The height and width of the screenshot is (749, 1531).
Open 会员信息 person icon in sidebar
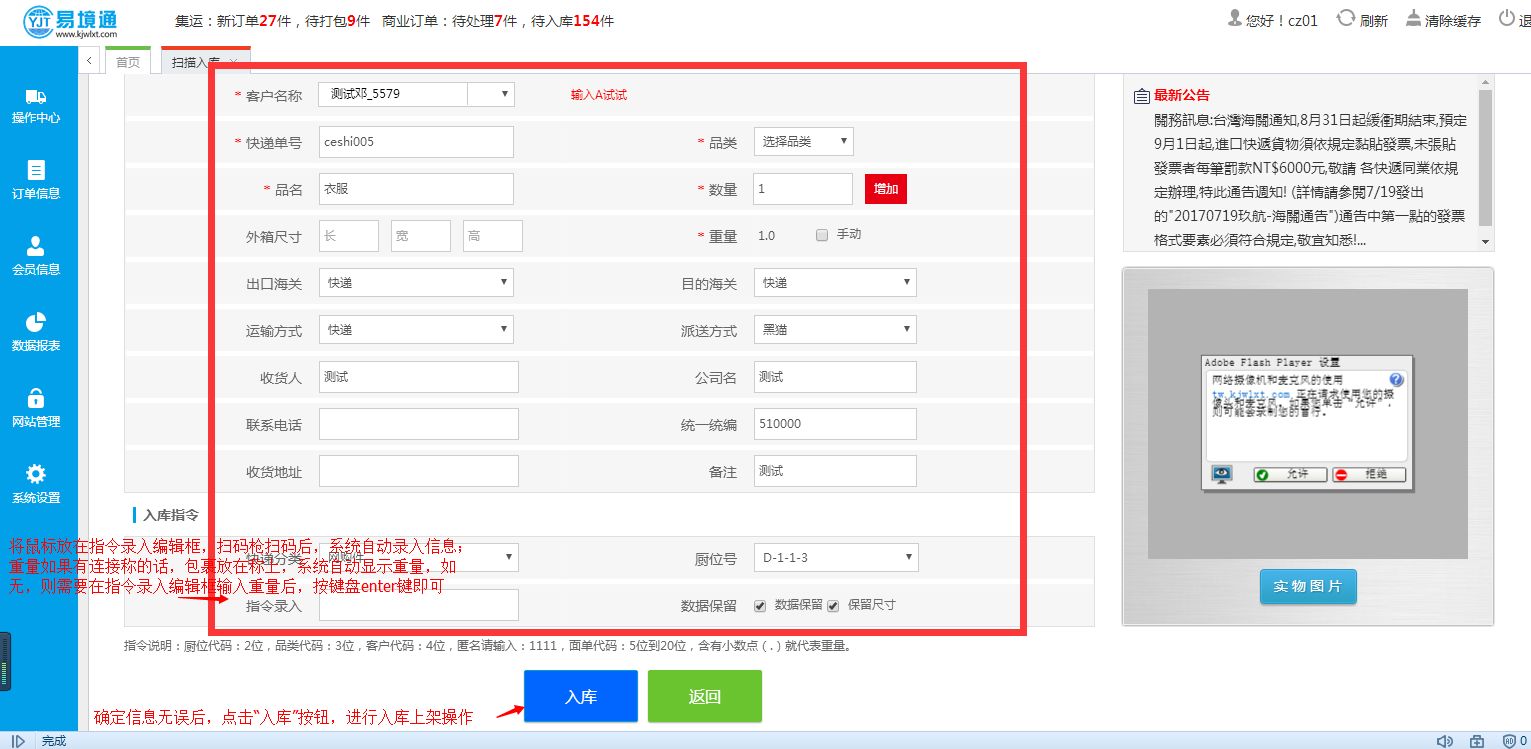pyautogui.click(x=36, y=246)
